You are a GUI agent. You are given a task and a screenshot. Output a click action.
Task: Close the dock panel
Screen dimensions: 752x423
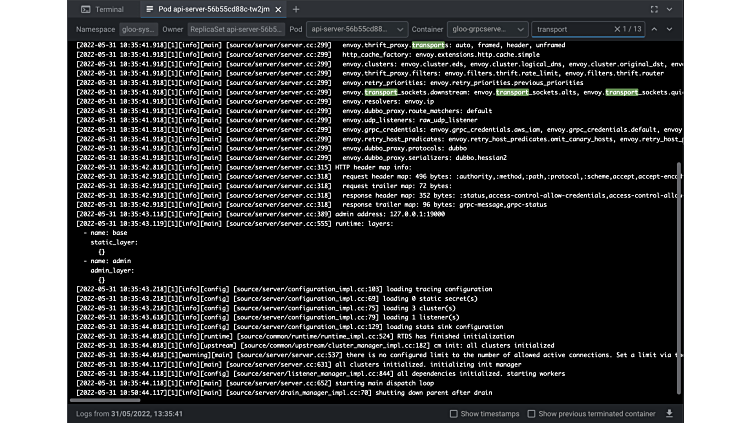click(669, 9)
